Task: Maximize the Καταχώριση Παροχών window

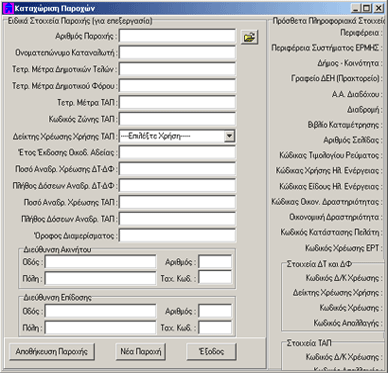Action: click(367, 8)
